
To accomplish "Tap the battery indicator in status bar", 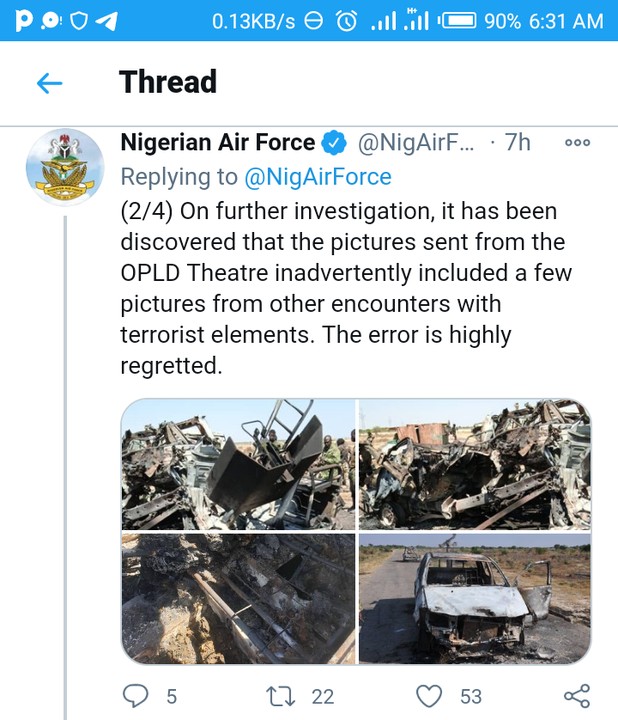I will point(456,20).
